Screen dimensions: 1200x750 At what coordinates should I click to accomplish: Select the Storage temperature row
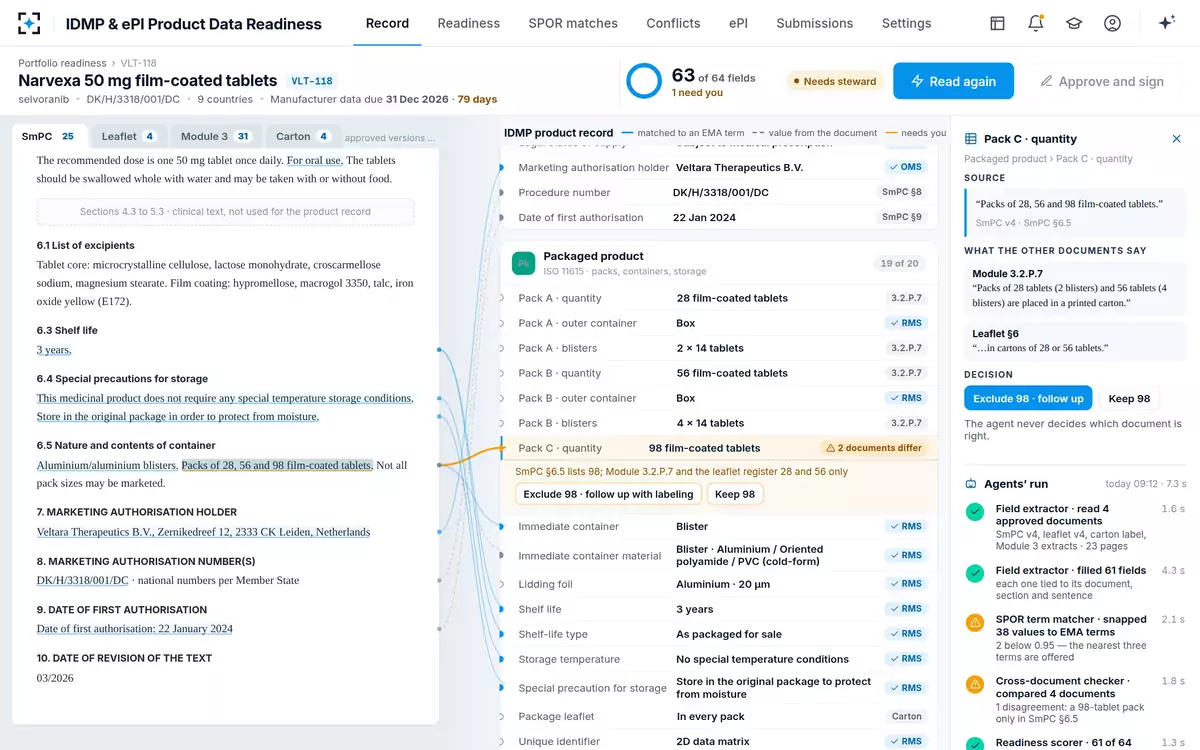point(718,659)
